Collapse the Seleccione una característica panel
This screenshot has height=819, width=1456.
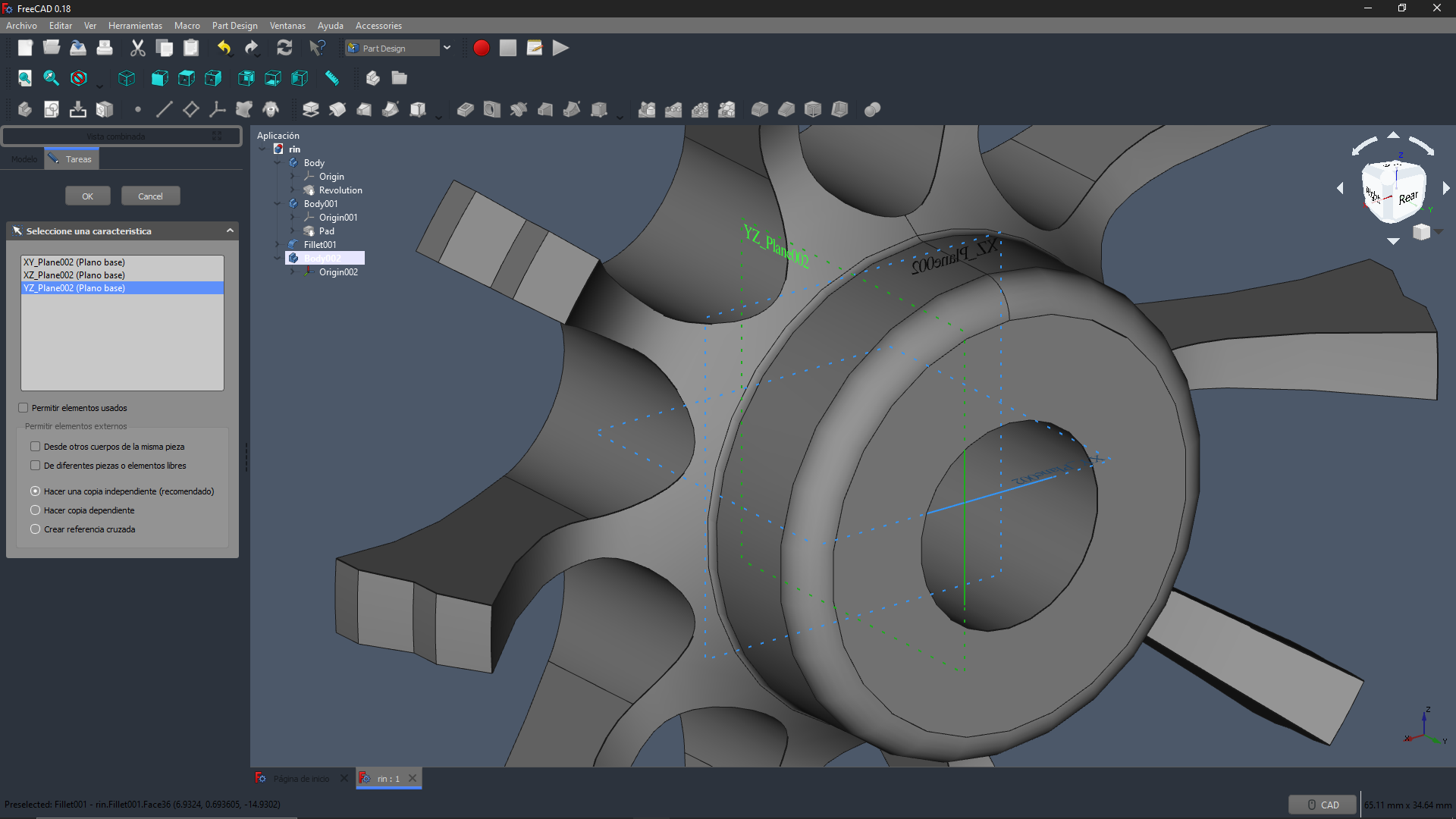[230, 231]
